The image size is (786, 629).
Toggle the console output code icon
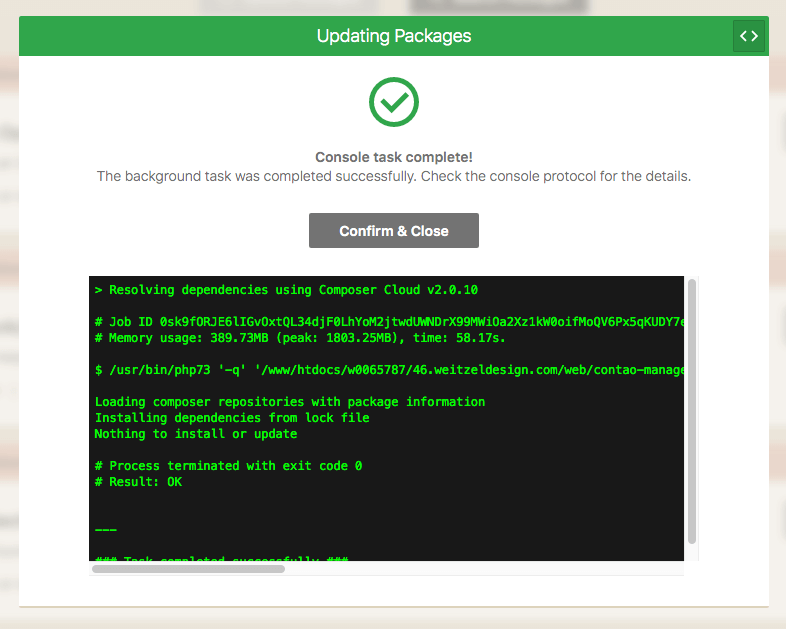click(749, 36)
